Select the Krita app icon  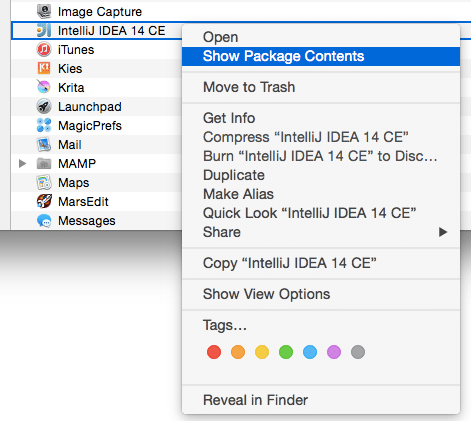44,87
